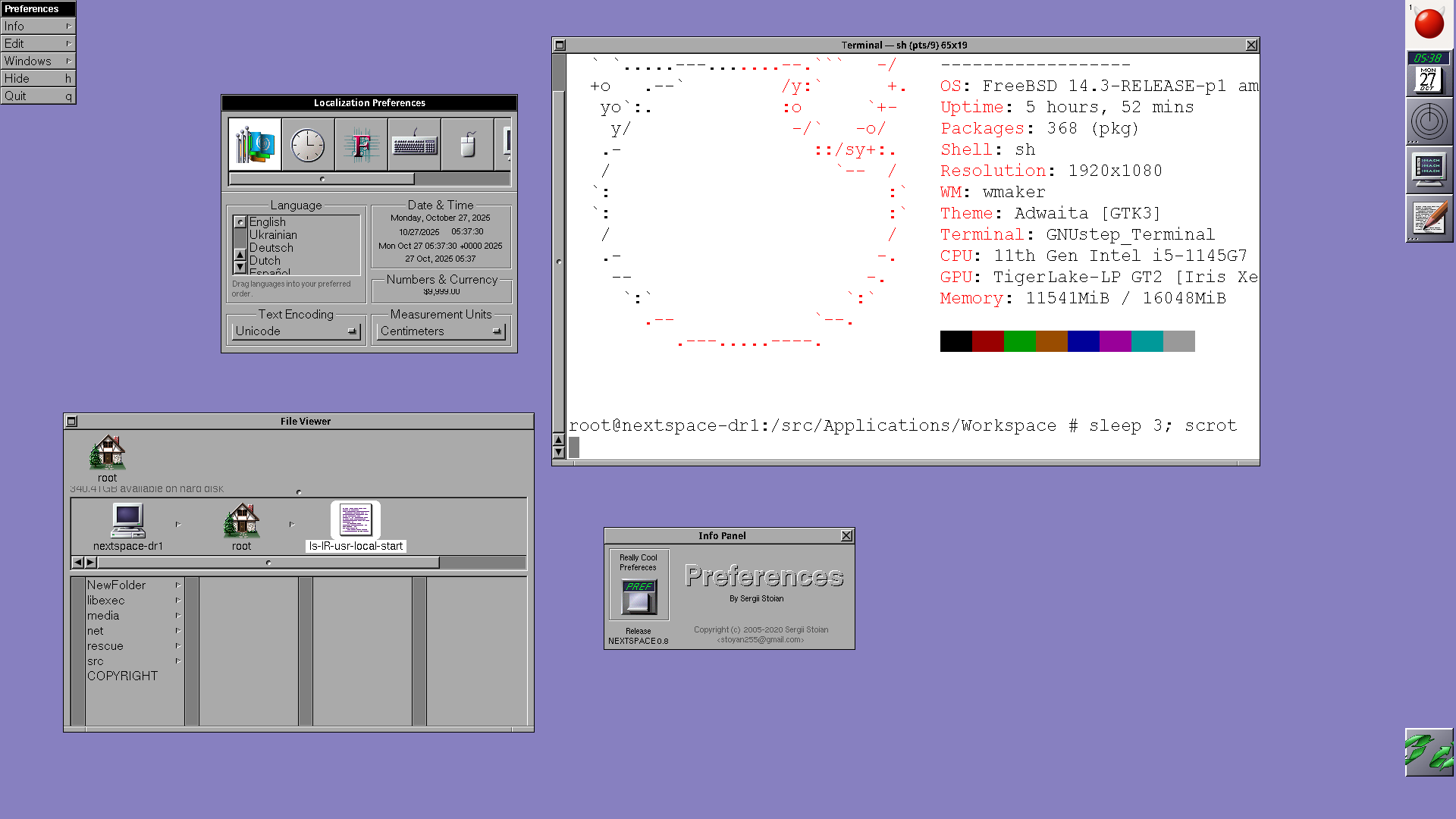Click the File Viewer path left scroll arrow
The height and width of the screenshot is (819, 1456).
[77, 562]
